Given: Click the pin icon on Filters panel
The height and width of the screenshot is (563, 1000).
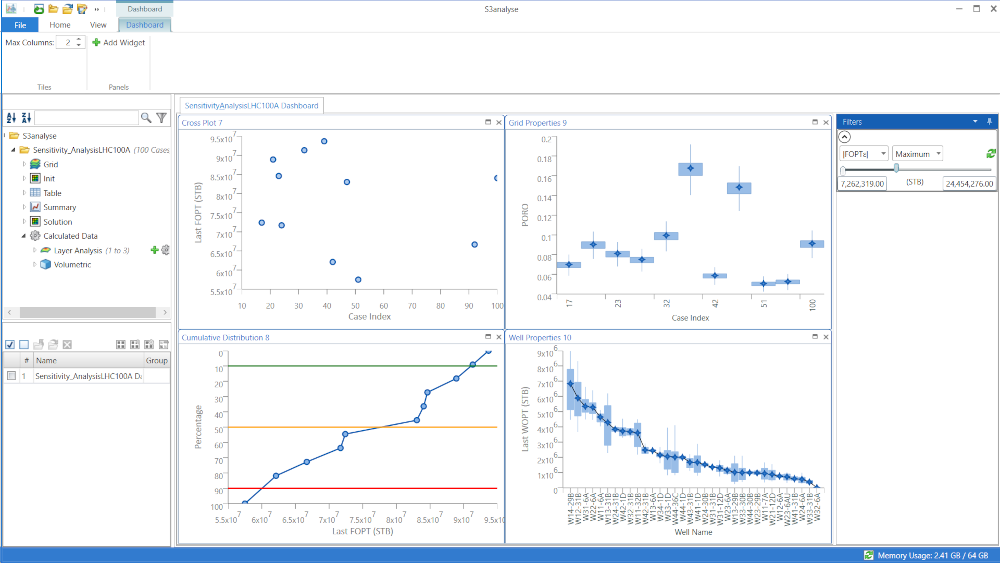Looking at the screenshot, I should [x=990, y=121].
